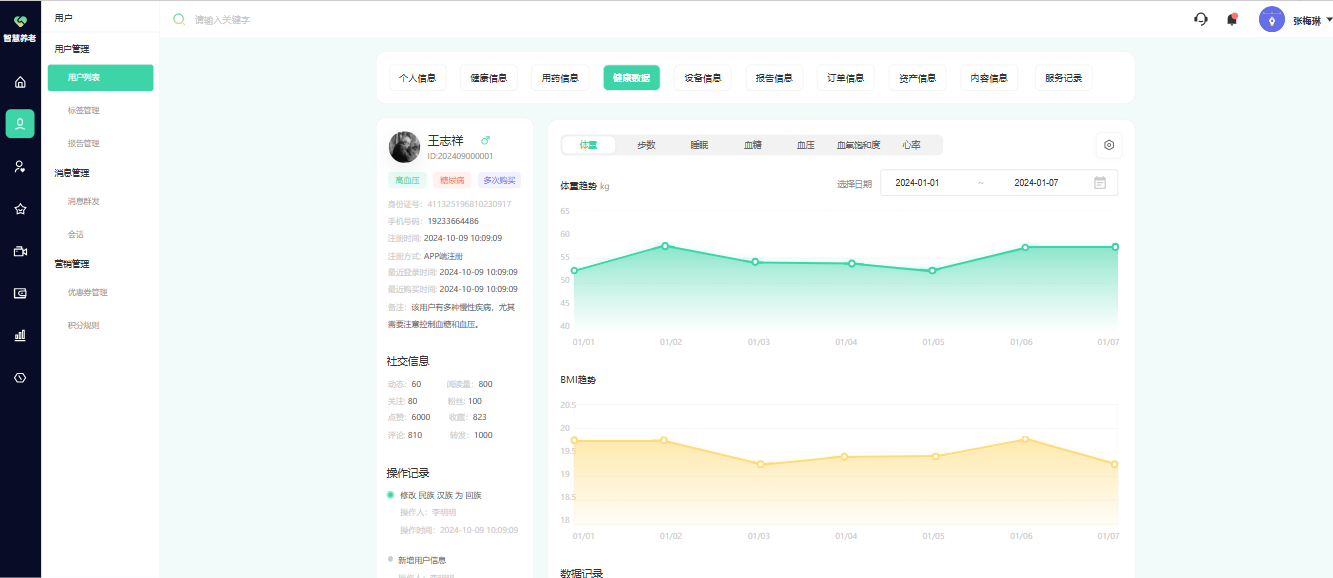Click the 01/05 point on the weight chart
Screen dimensions: 1333x578
932,270
